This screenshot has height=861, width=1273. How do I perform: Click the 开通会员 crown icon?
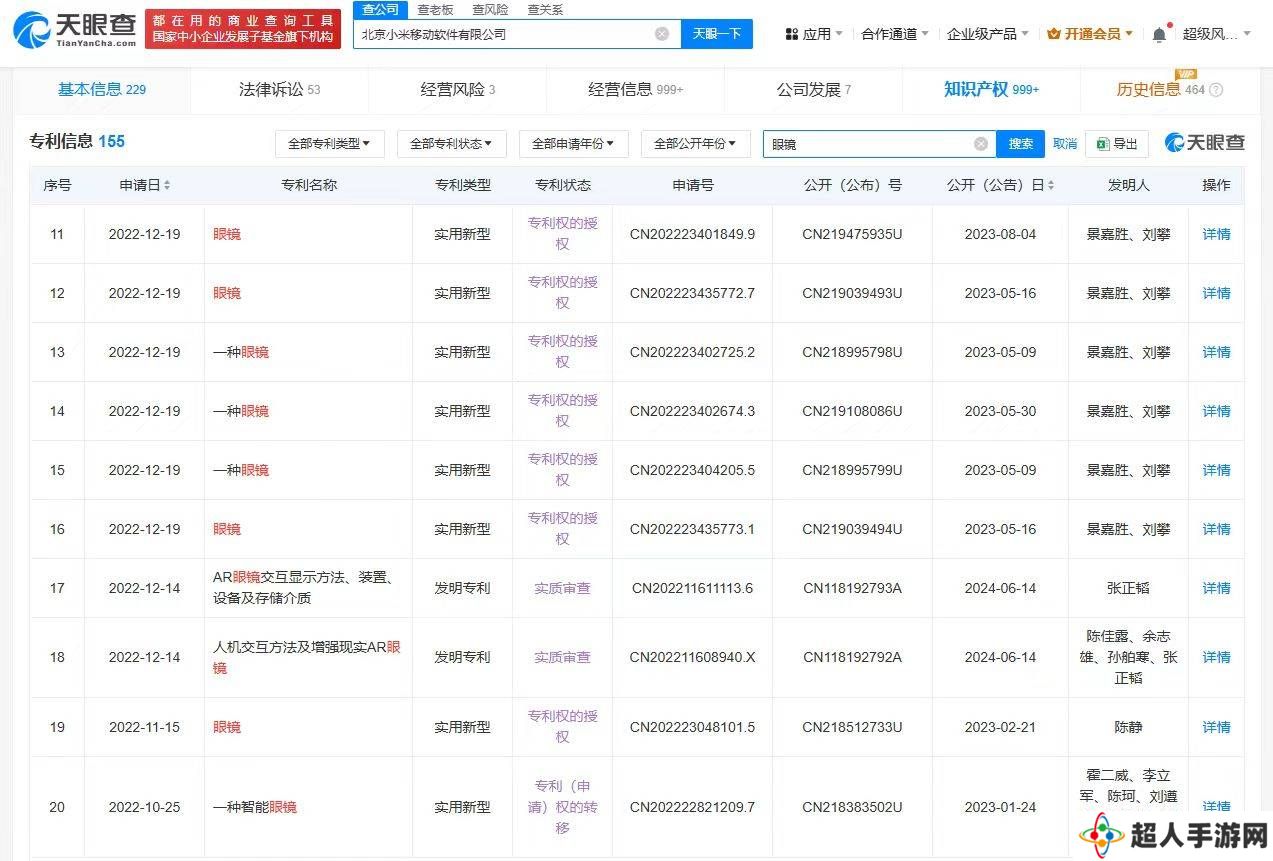[x=1054, y=34]
